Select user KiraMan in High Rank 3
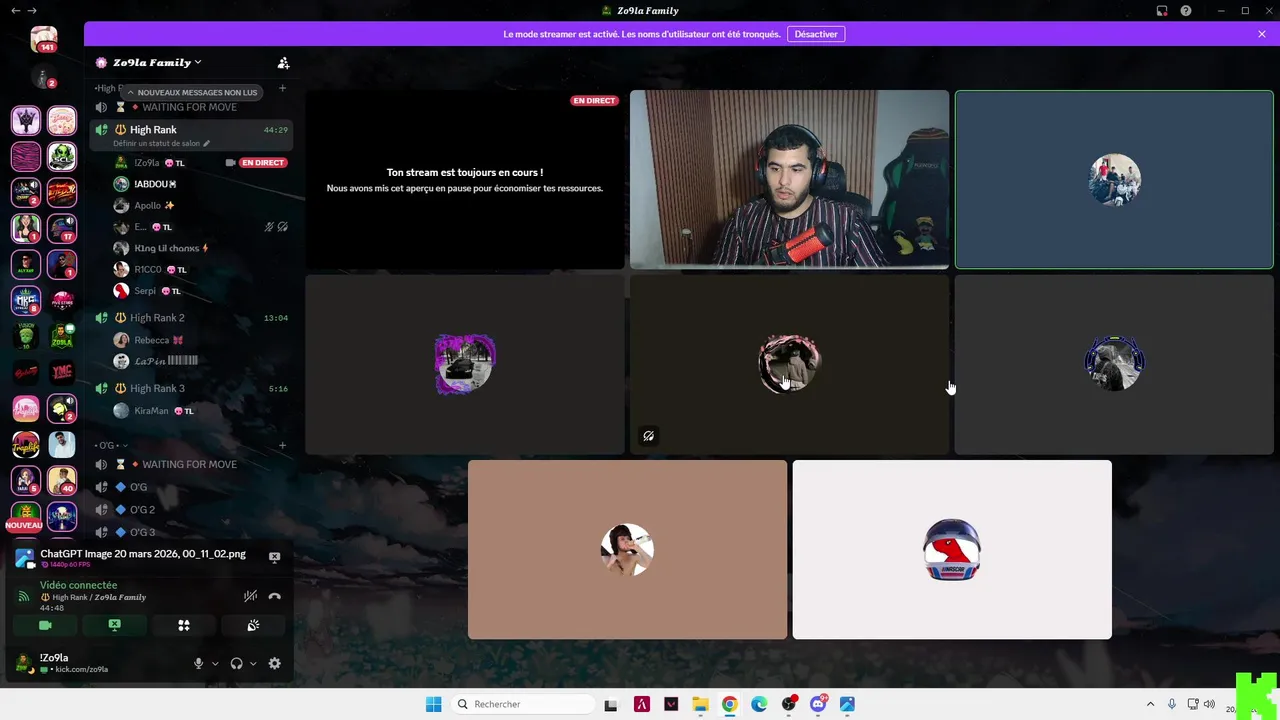The image size is (1280, 720). [x=200, y=411]
